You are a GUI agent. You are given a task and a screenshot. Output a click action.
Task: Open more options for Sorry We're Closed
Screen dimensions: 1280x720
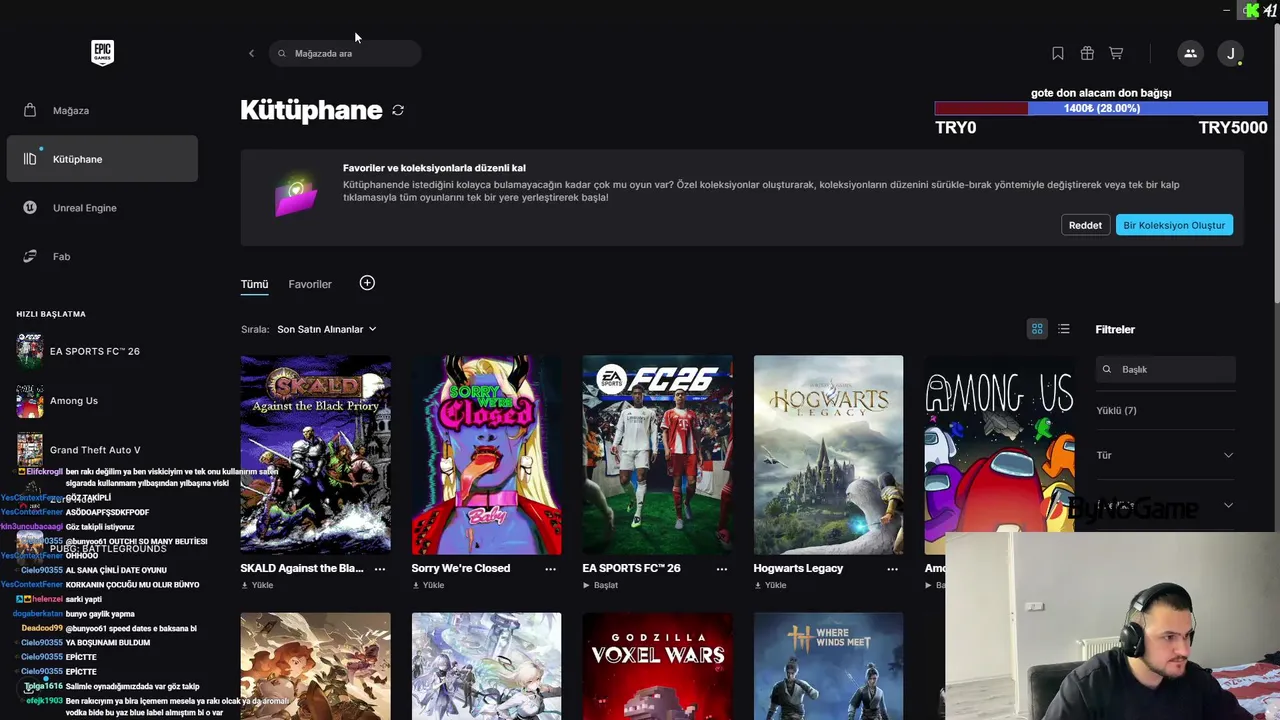[x=550, y=568]
